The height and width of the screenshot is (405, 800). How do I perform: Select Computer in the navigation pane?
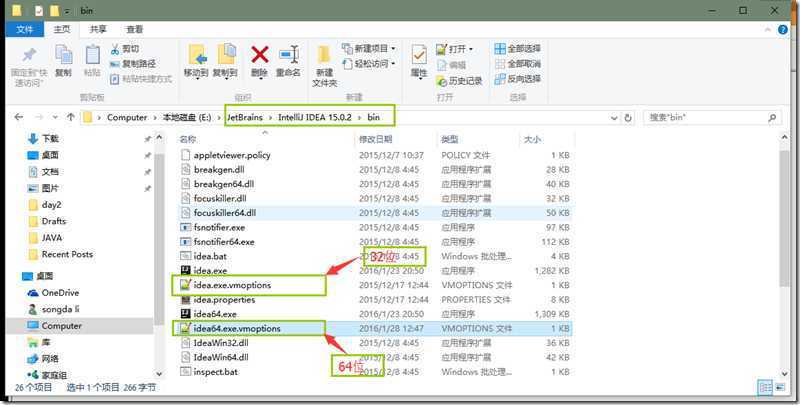(x=61, y=325)
